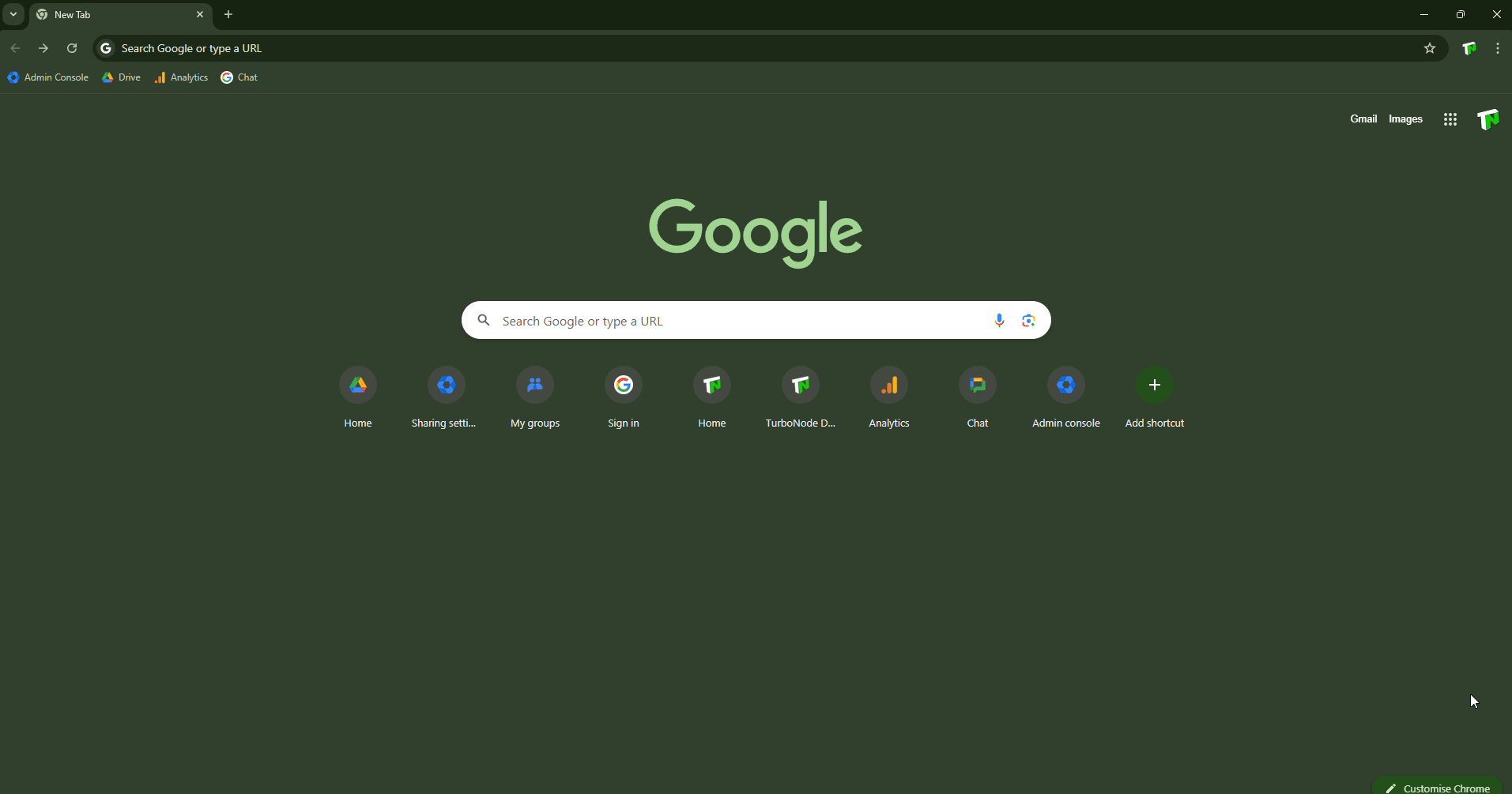Click the magnifier icon in search box

click(484, 320)
